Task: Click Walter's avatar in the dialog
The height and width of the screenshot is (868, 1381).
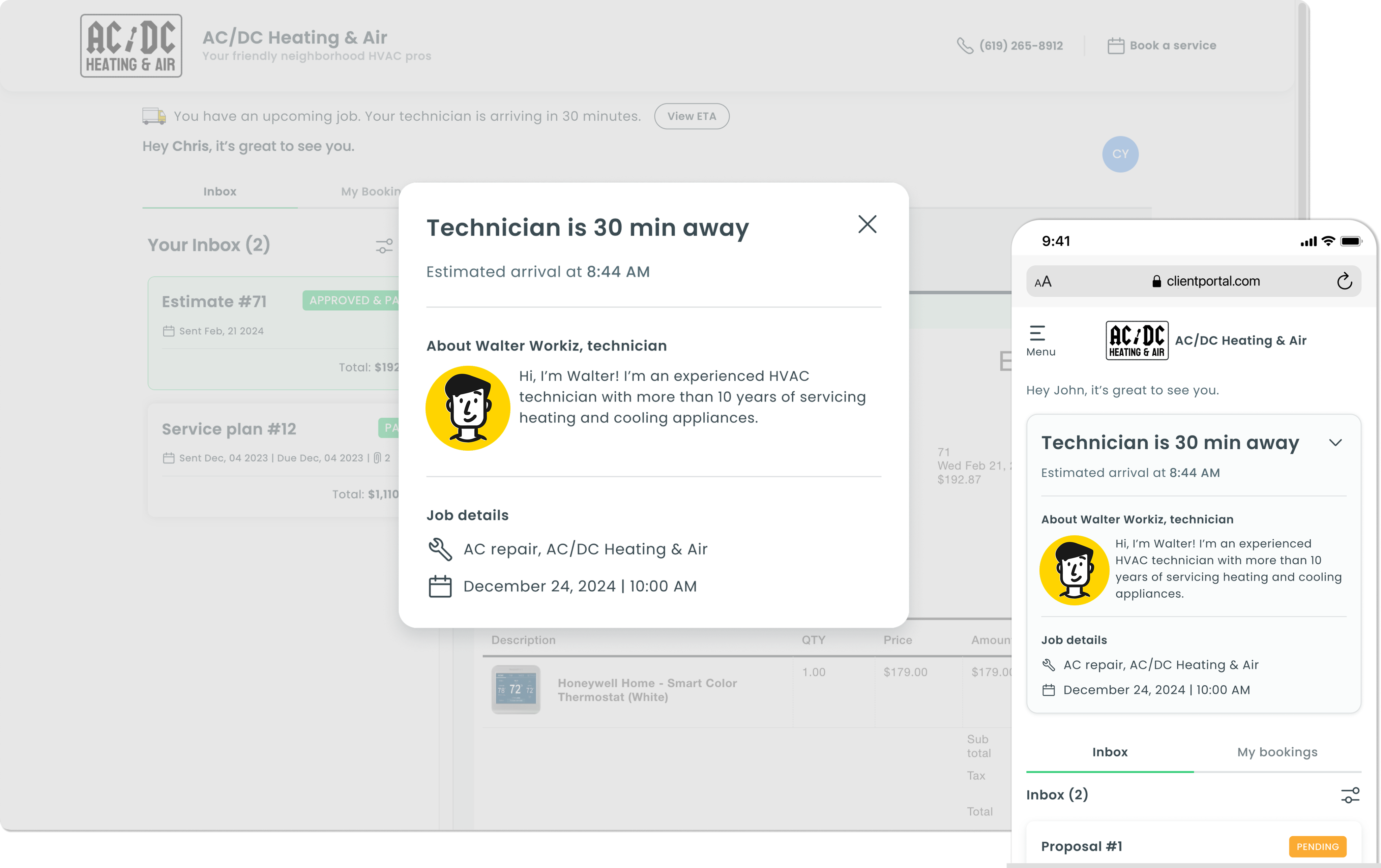Action: click(x=468, y=408)
